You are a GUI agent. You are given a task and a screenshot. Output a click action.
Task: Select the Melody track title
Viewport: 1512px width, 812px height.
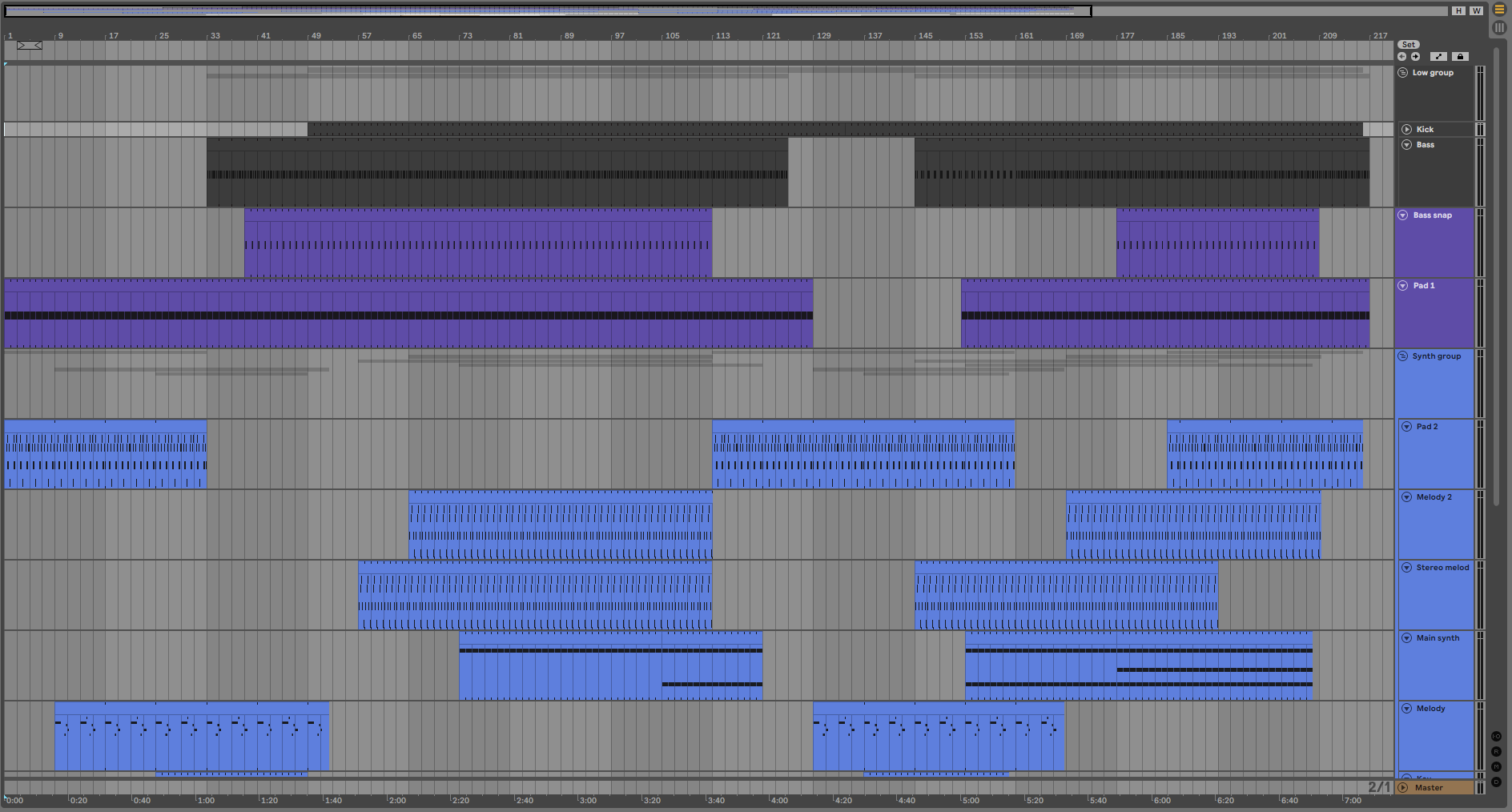point(1431,709)
